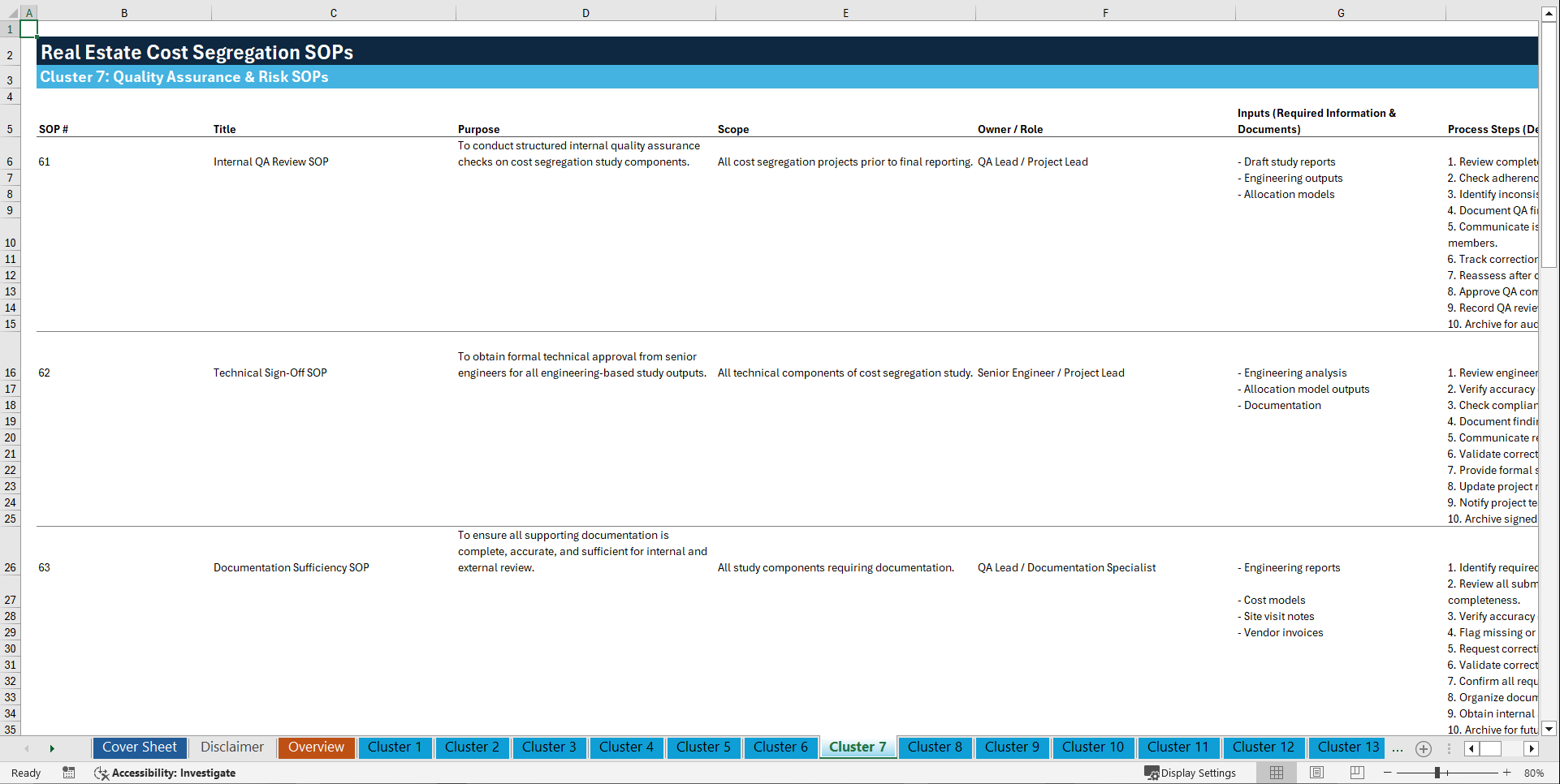The height and width of the screenshot is (784, 1560).
Task: Open the Overview sheet tab
Action: coord(316,747)
